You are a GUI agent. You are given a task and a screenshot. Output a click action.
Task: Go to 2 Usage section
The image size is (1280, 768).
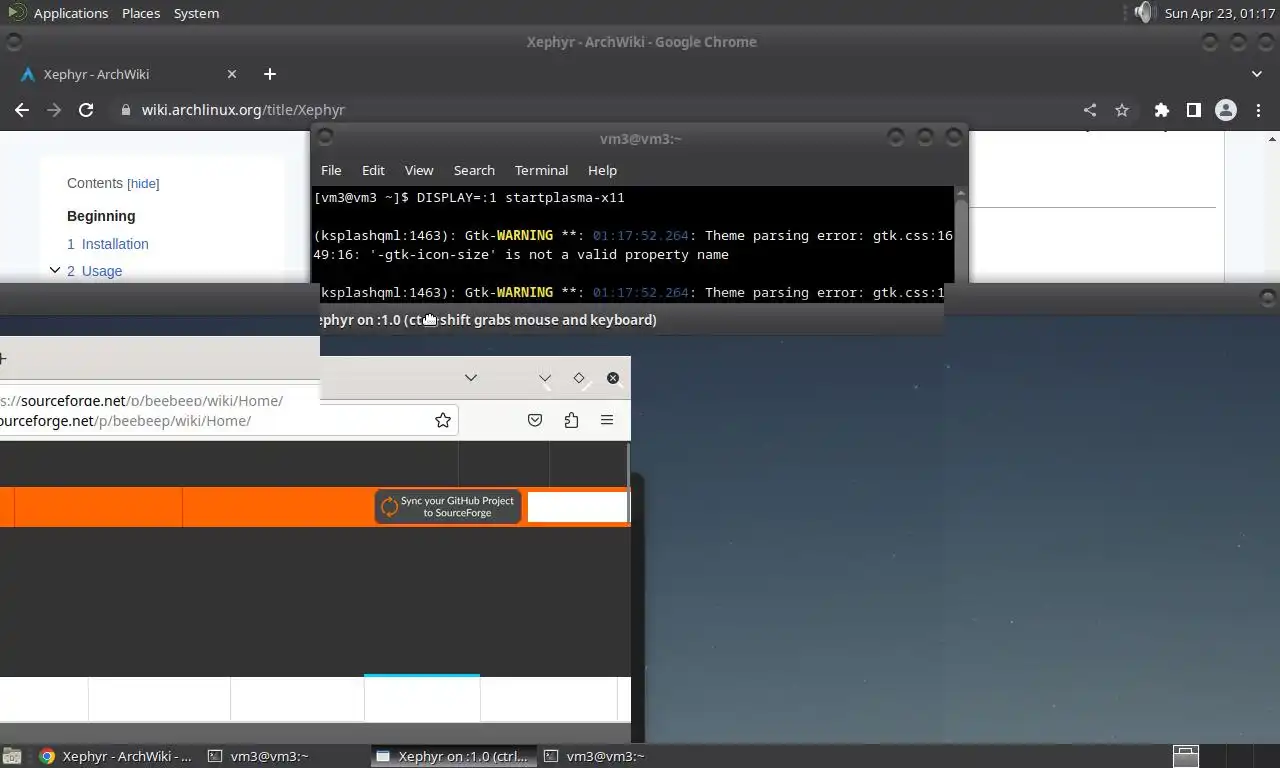tap(95, 271)
